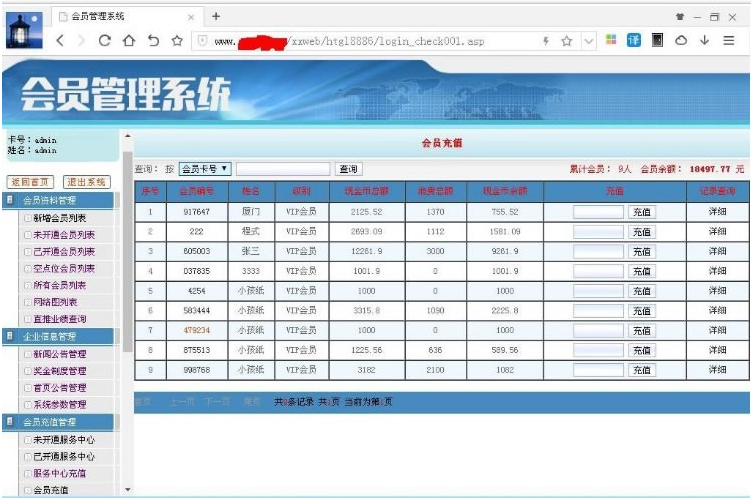Open the browser hamburger menu
This screenshot has height=498, width=752.
[x=728, y=40]
